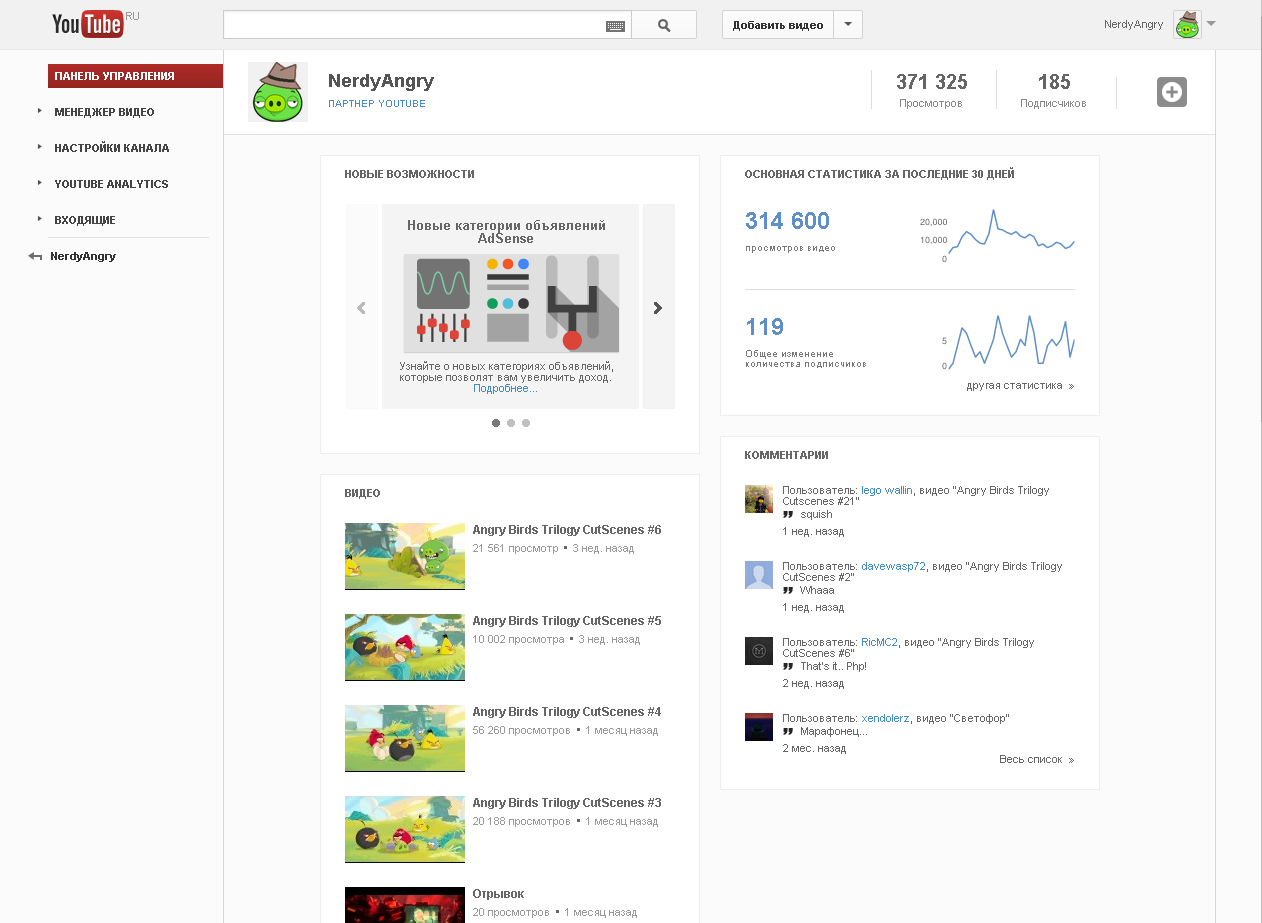Click the 185 Подписчиков counter
Image resolution: width=1262 pixels, height=923 pixels.
click(x=1054, y=89)
